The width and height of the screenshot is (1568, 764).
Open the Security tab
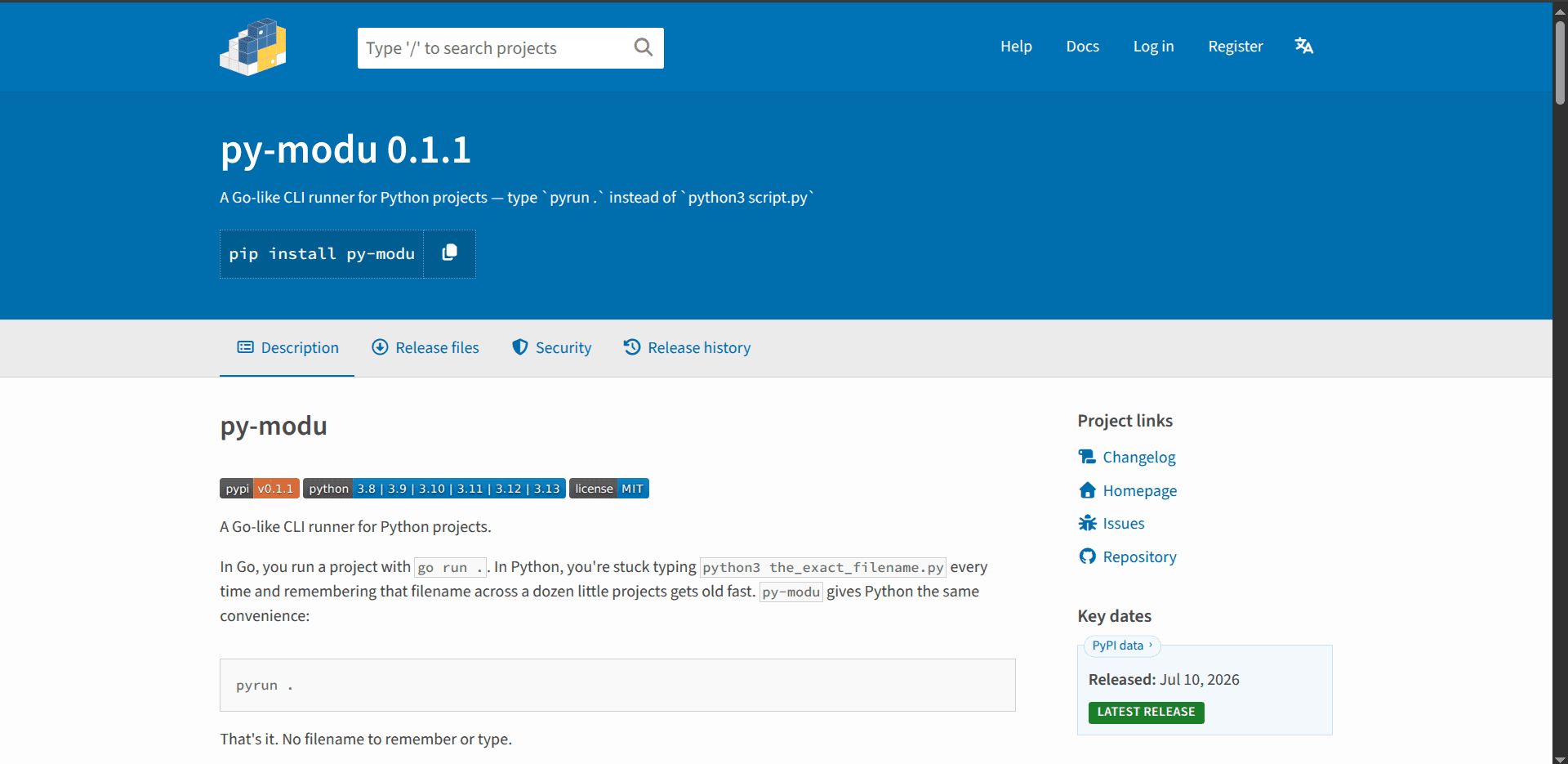tap(551, 348)
